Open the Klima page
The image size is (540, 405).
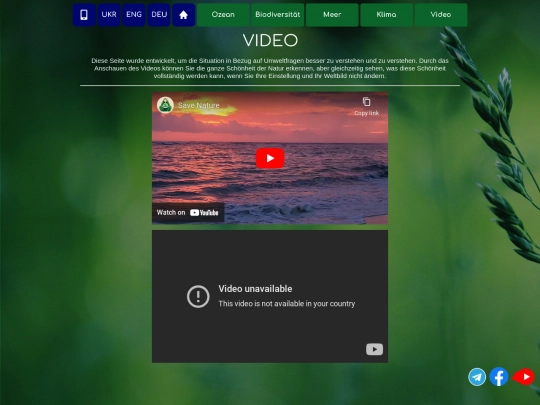[386, 15]
